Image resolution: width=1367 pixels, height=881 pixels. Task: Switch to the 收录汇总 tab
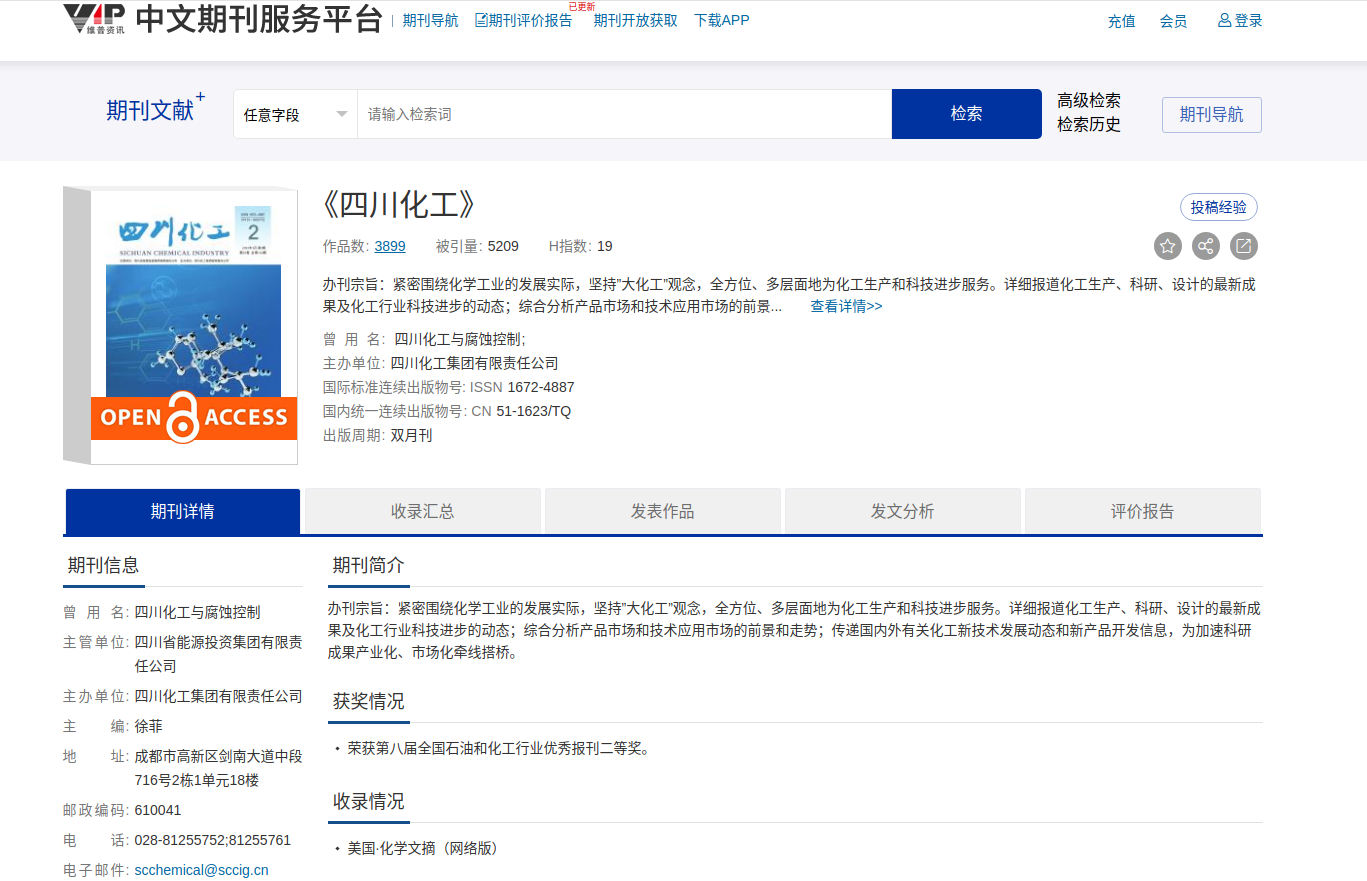tap(422, 512)
